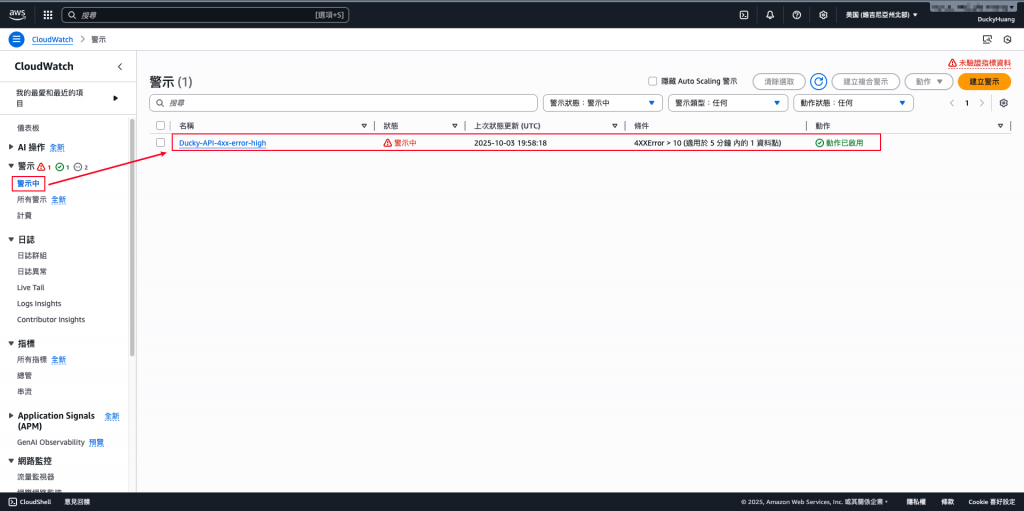
Task: Expand the AI operations section
Action: 11,147
